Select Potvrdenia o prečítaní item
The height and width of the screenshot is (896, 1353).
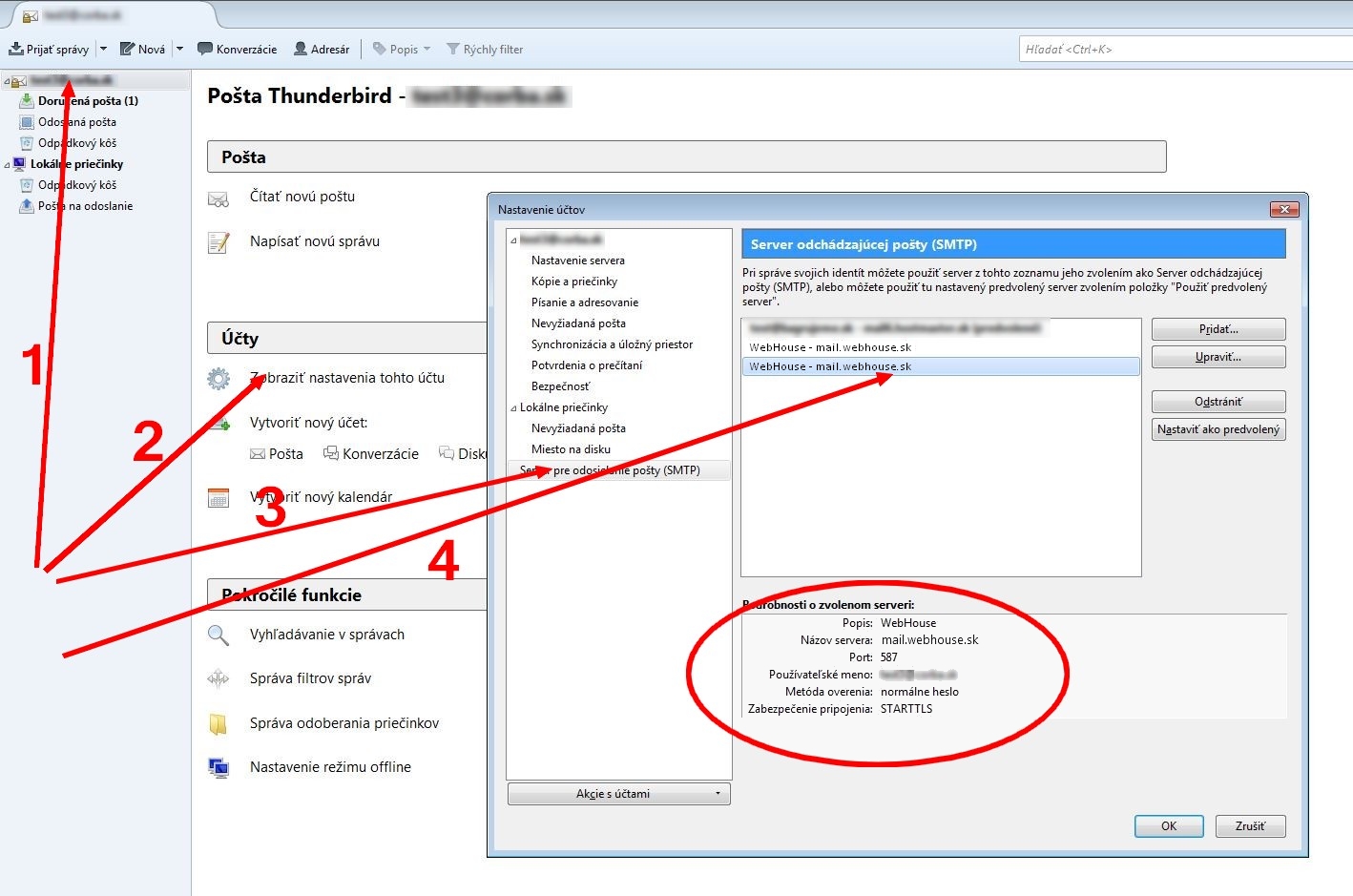[586, 365]
